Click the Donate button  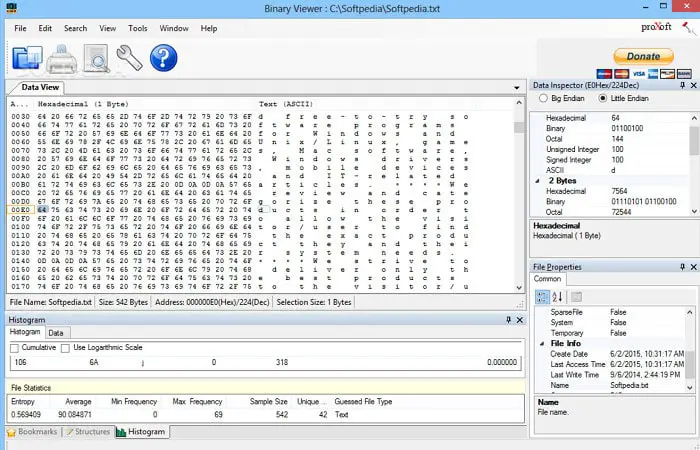[643, 56]
